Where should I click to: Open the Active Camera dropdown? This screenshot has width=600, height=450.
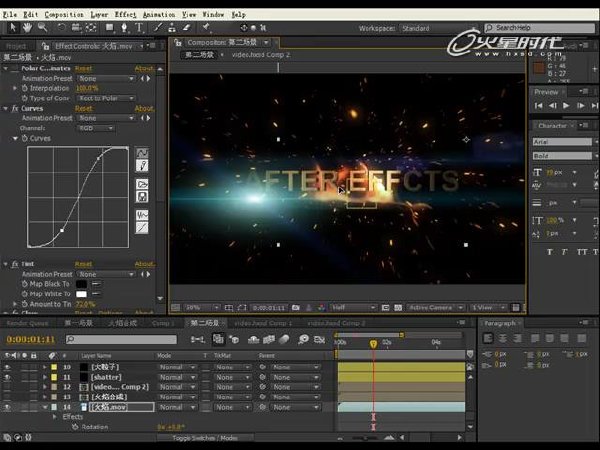pos(435,308)
